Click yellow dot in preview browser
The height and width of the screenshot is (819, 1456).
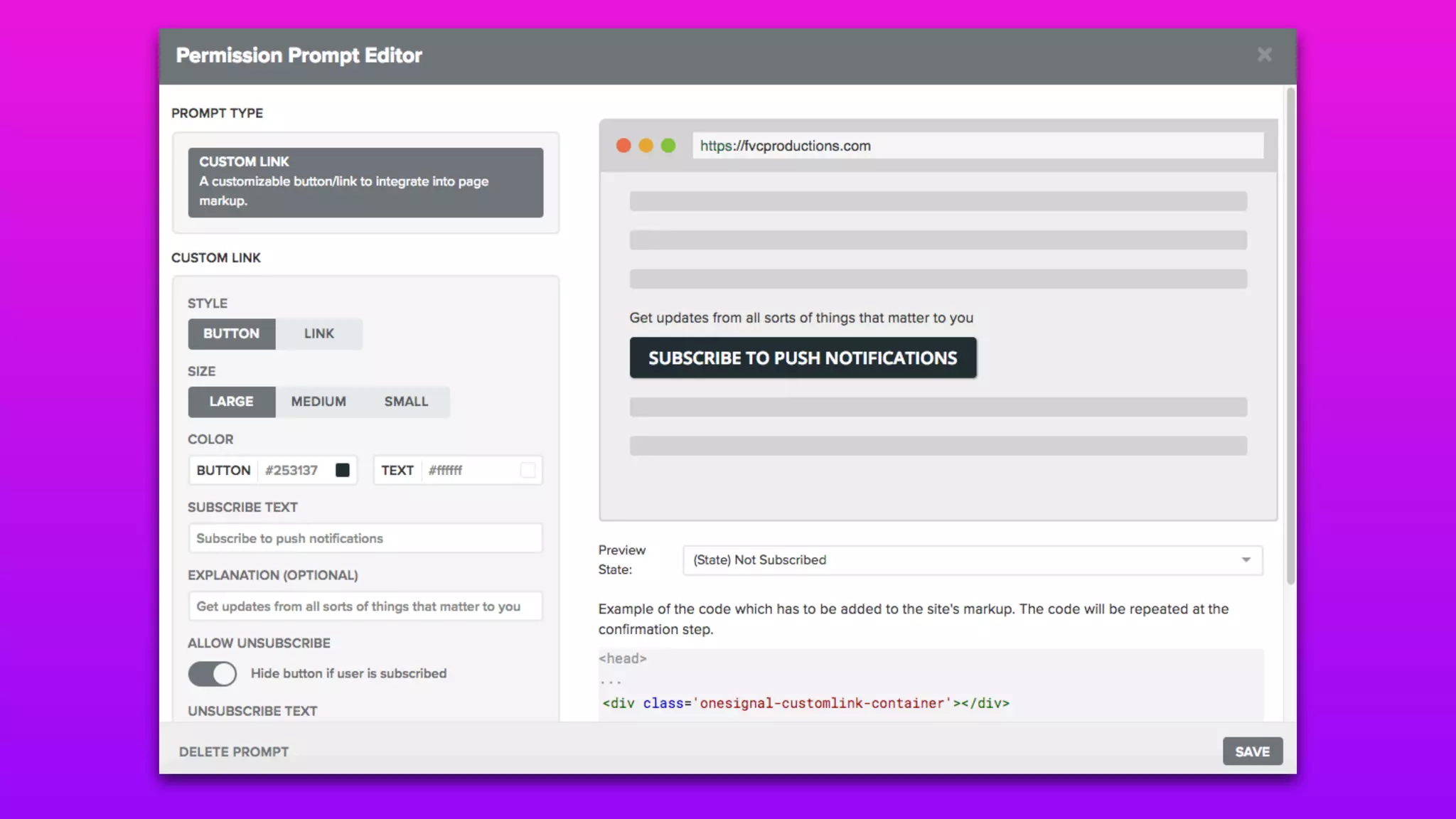pyautogui.click(x=646, y=146)
